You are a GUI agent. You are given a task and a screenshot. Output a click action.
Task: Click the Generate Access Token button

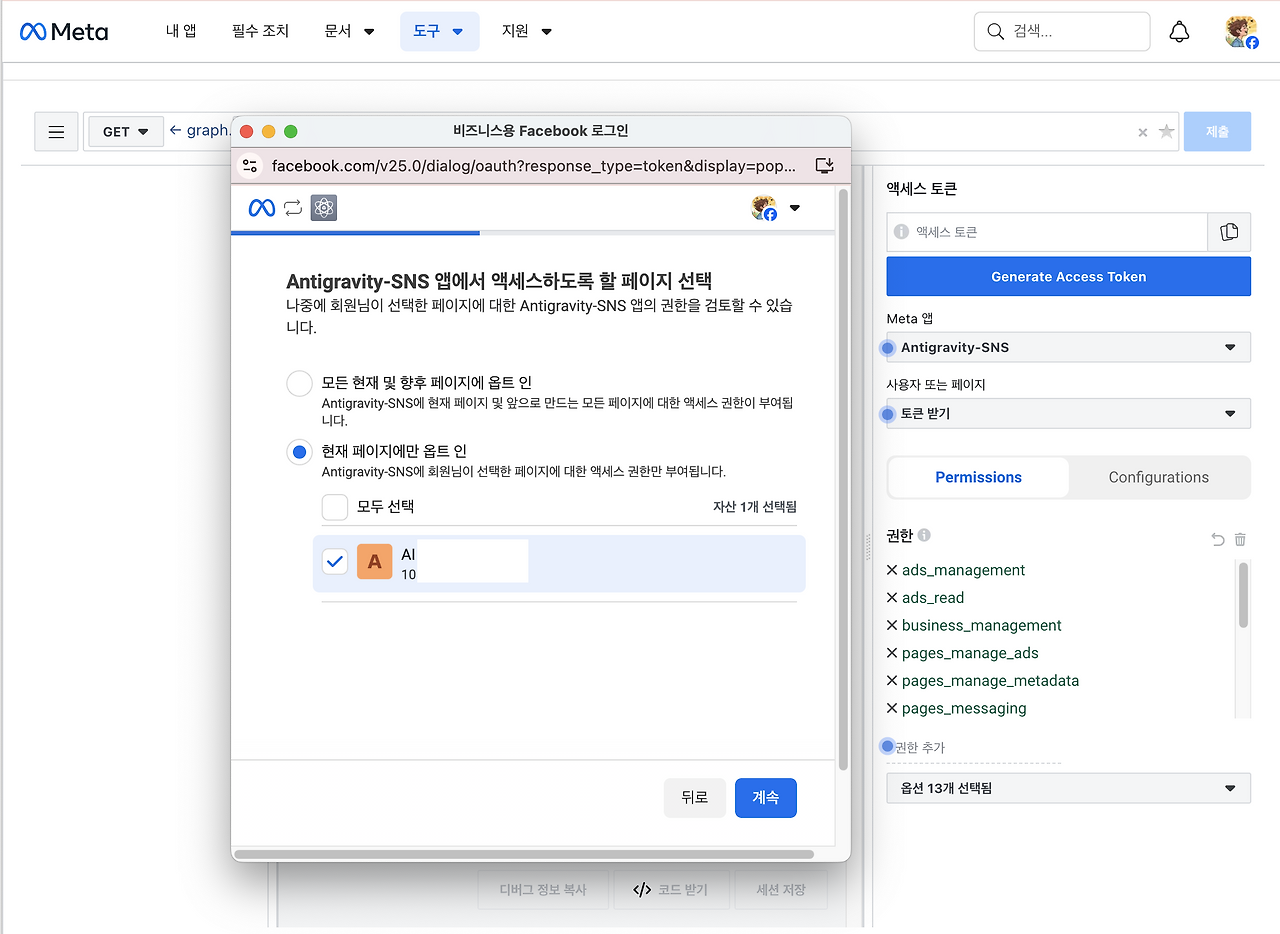[1069, 277]
